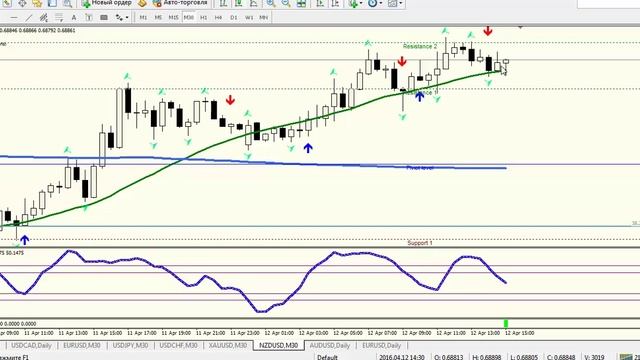Switch timeframe to H4
Viewport: 640px width, 360px height.
[218, 18]
